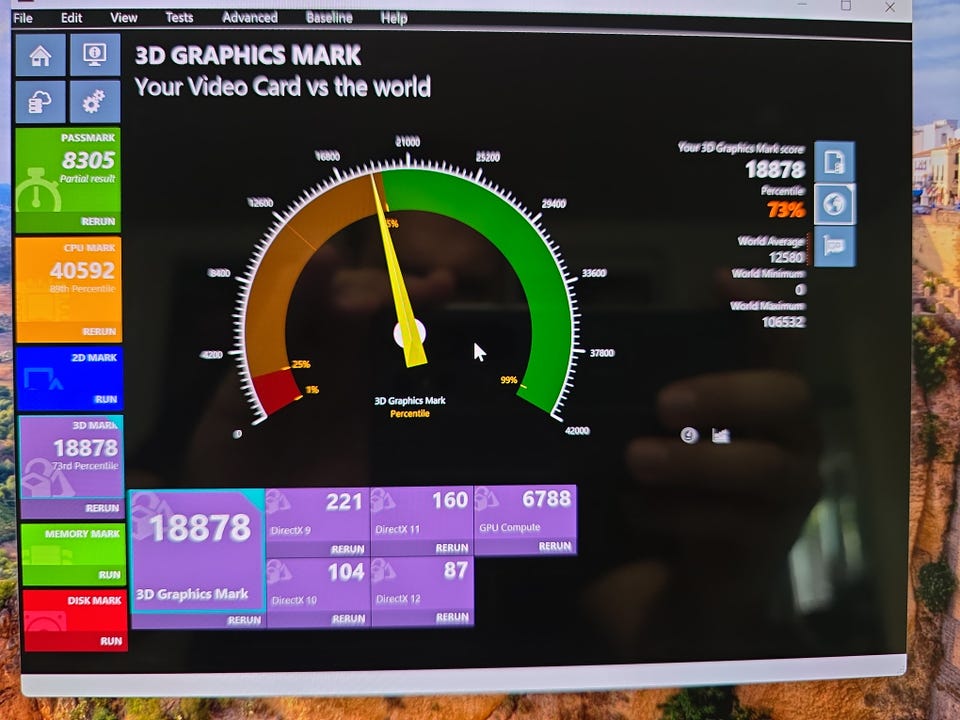Viewport: 960px width, 720px height.
Task: Switch to the gauge view icon
Action: 689,435
